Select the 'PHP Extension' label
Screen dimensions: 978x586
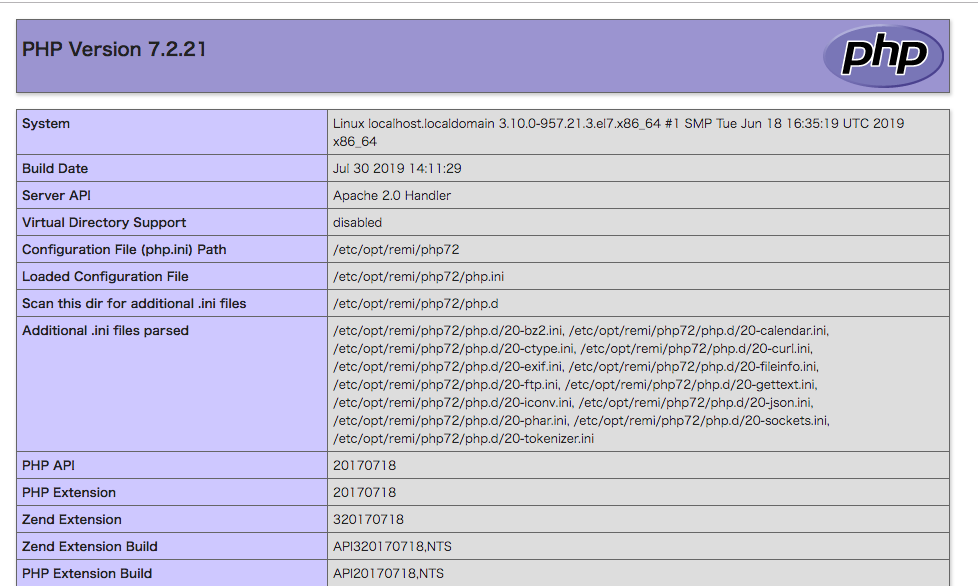tap(69, 492)
